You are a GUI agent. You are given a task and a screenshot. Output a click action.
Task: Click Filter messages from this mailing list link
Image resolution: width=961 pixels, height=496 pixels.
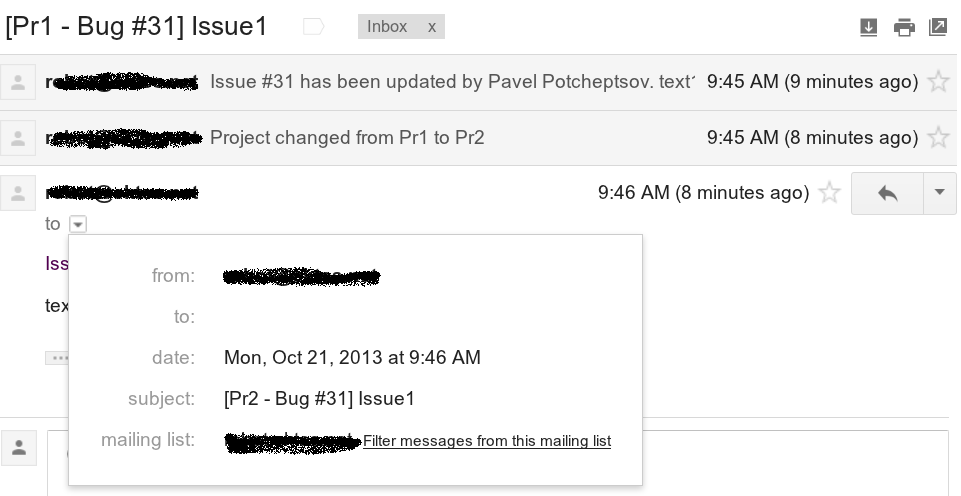(487, 441)
